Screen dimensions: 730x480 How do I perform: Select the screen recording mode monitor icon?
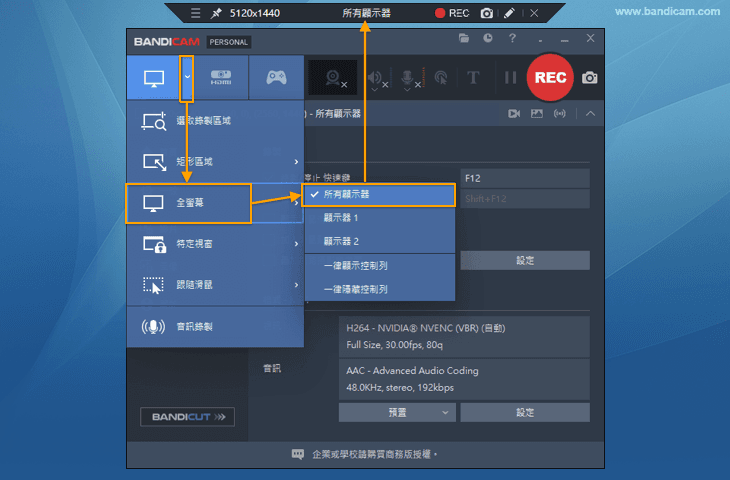(x=154, y=78)
